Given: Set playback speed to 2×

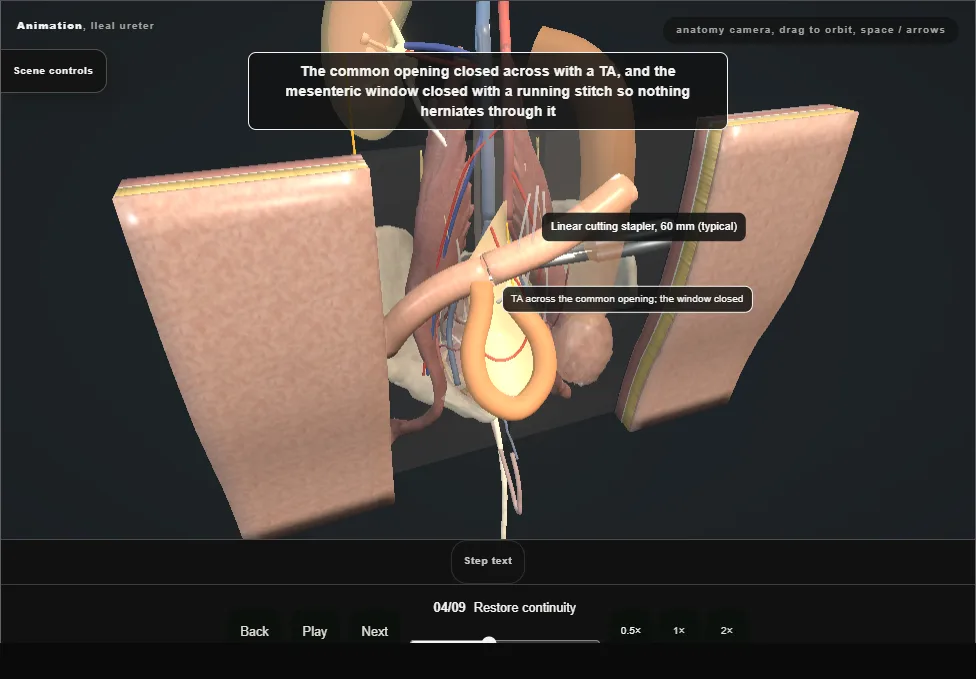Looking at the screenshot, I should pos(726,630).
